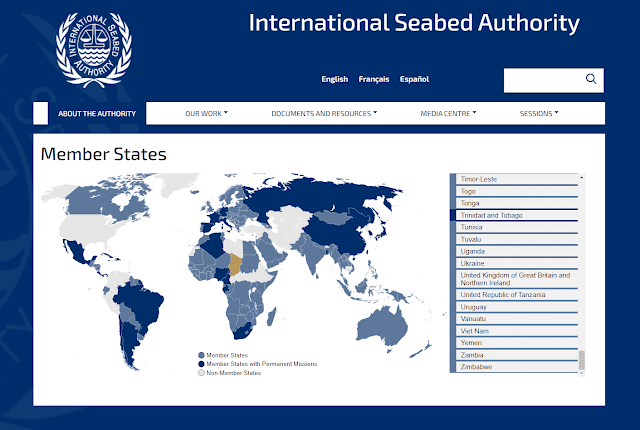Click Brazil on the world map
Image resolution: width=640 pixels, height=430 pixels.
pos(141,302)
